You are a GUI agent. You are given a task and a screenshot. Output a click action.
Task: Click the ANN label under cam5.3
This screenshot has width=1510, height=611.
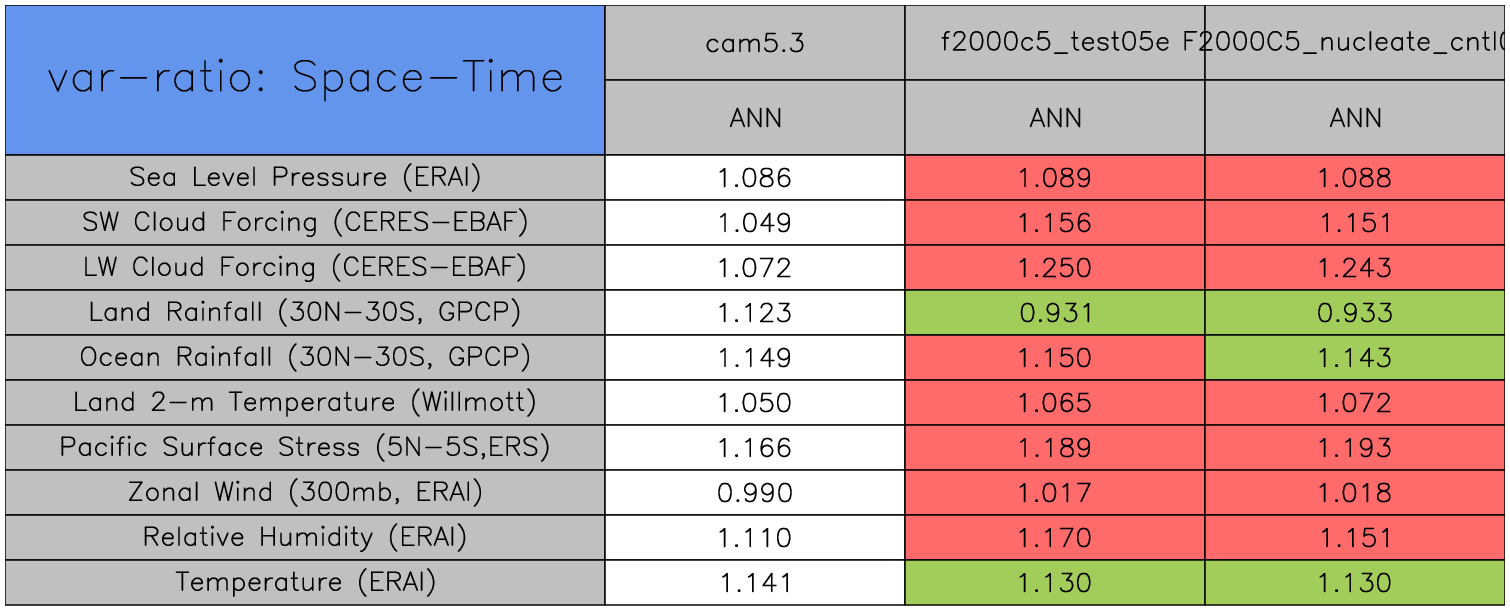tap(755, 118)
